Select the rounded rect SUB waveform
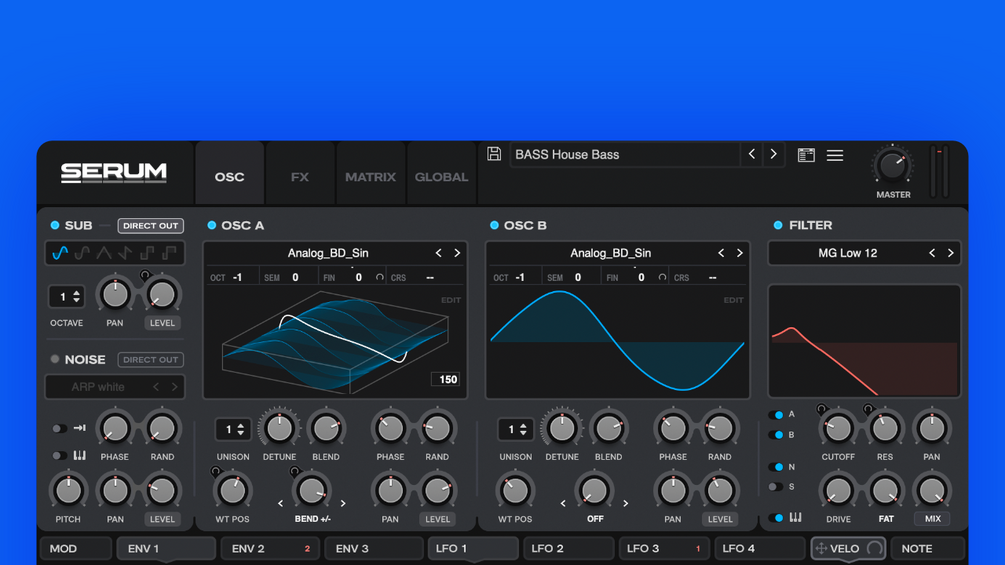1005x565 pixels. coord(82,253)
